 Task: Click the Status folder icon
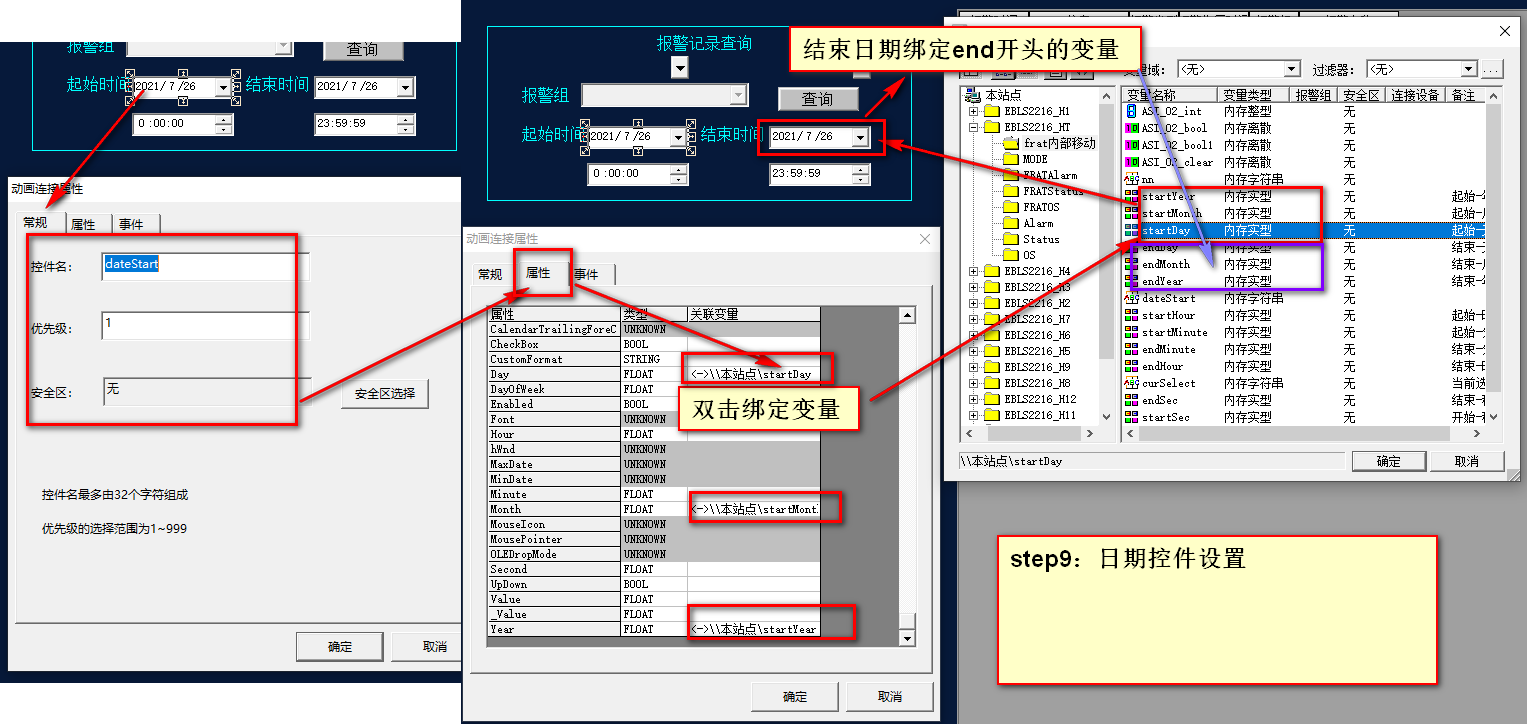coord(1010,239)
